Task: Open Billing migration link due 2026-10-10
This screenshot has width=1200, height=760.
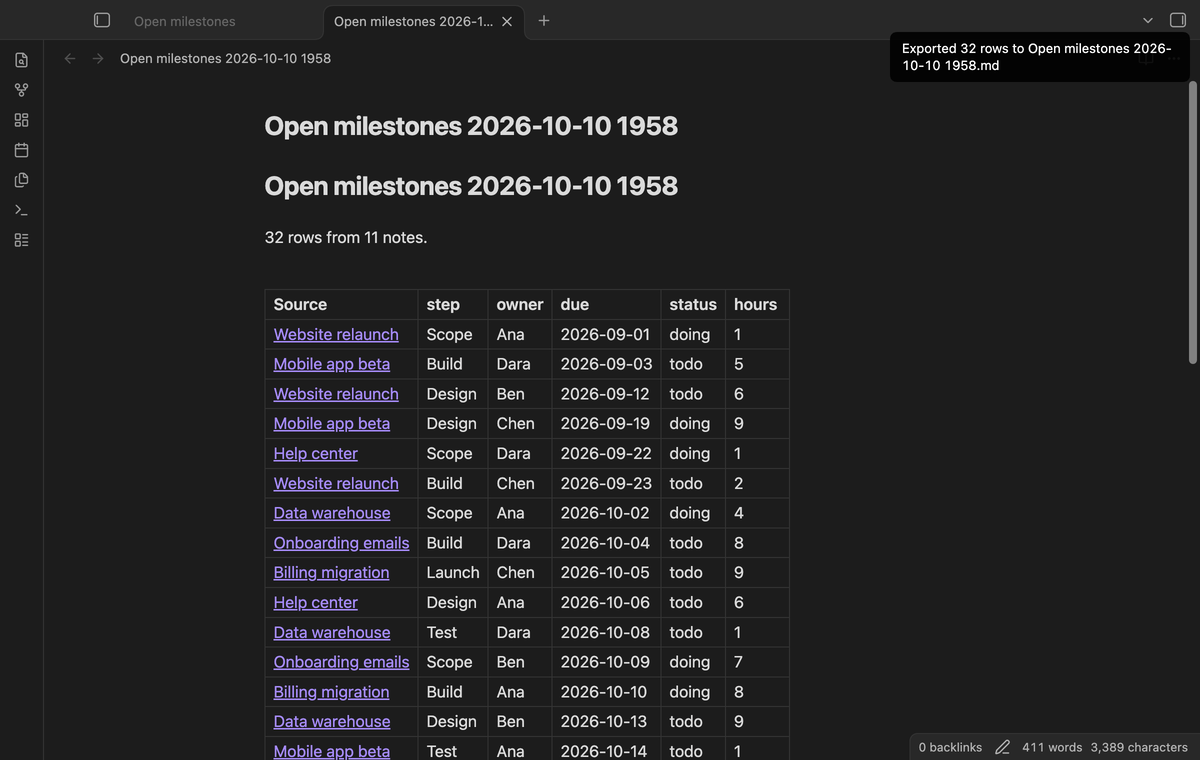Action: 331,692
